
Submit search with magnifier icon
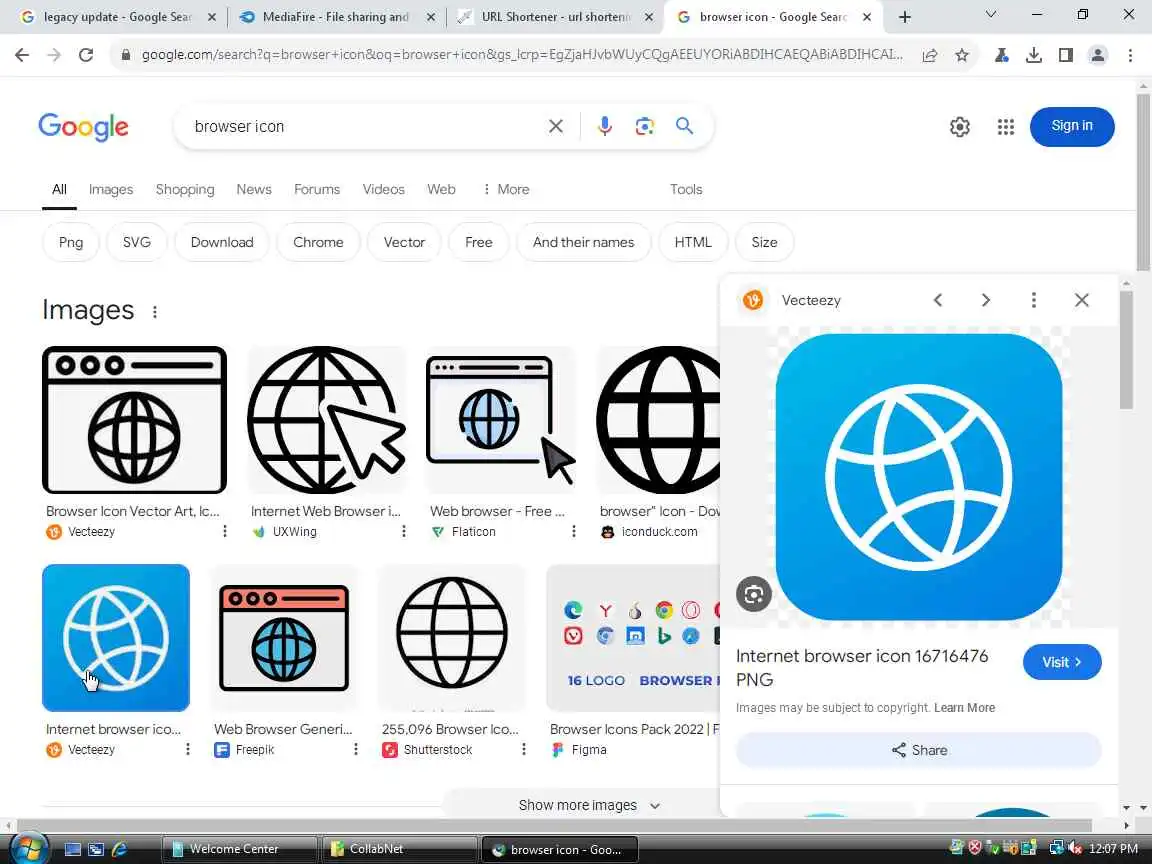point(684,126)
